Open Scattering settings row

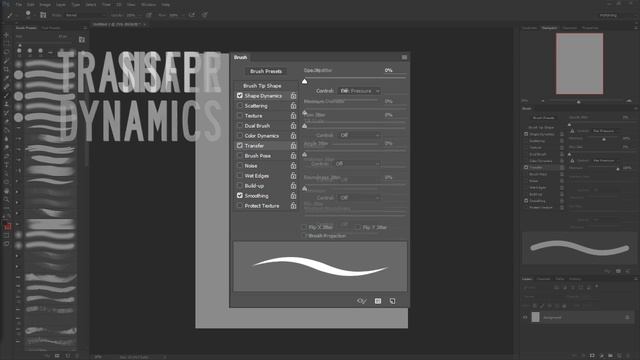click(256, 106)
